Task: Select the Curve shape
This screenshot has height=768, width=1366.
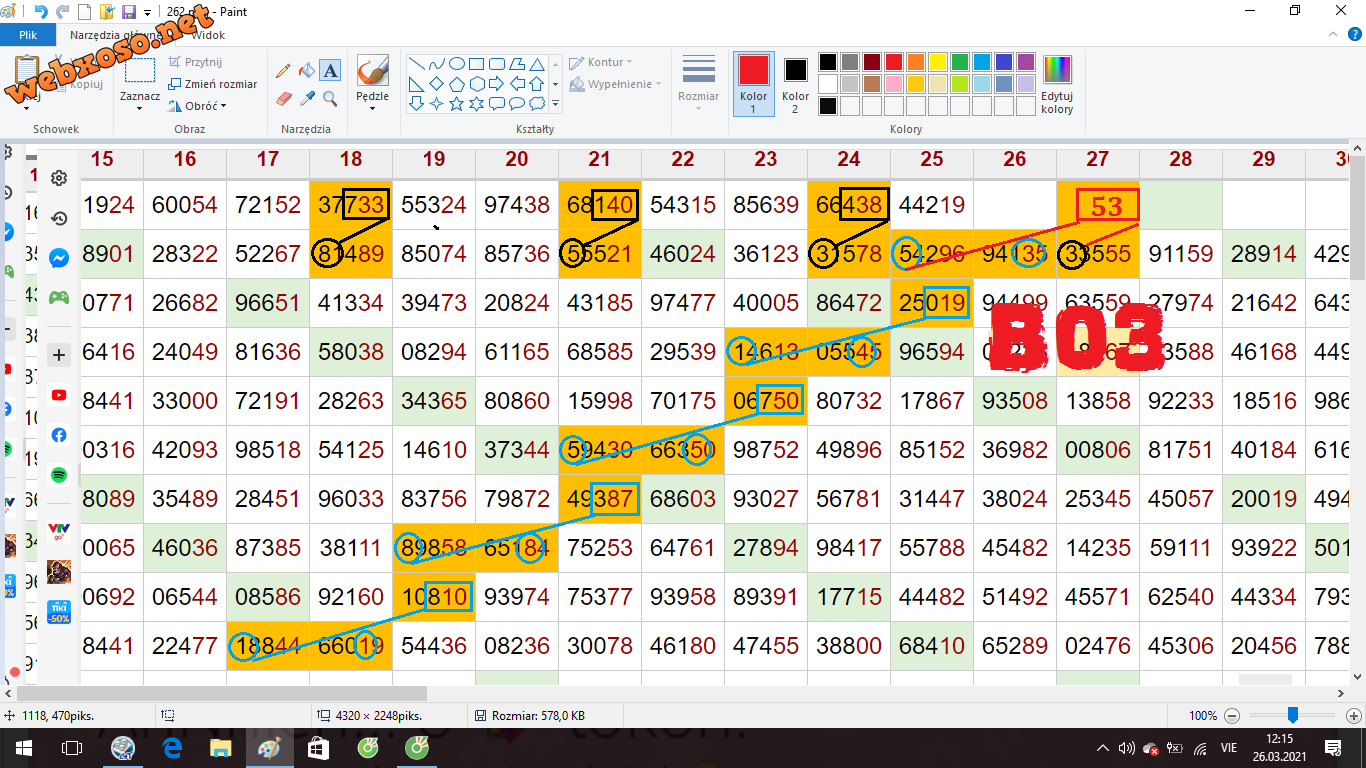Action: [x=436, y=63]
